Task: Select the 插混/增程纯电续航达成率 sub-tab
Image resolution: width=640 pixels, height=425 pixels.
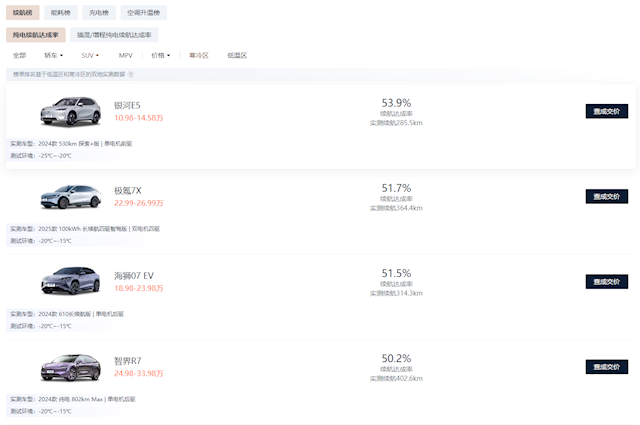Action: tap(114, 35)
